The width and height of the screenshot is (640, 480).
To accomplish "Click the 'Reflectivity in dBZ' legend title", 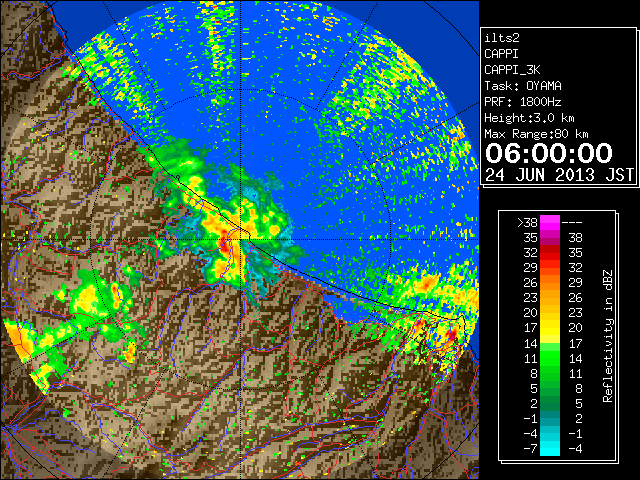I will tap(608, 336).
